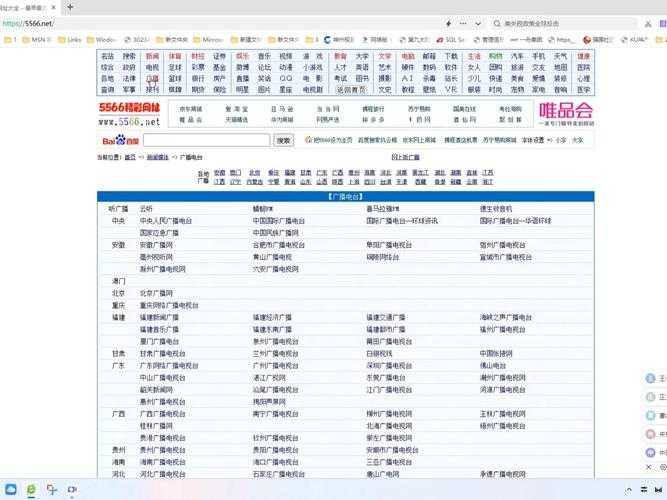Open a new browser tab with plus icon
667x500 pixels.
click(70, 7)
